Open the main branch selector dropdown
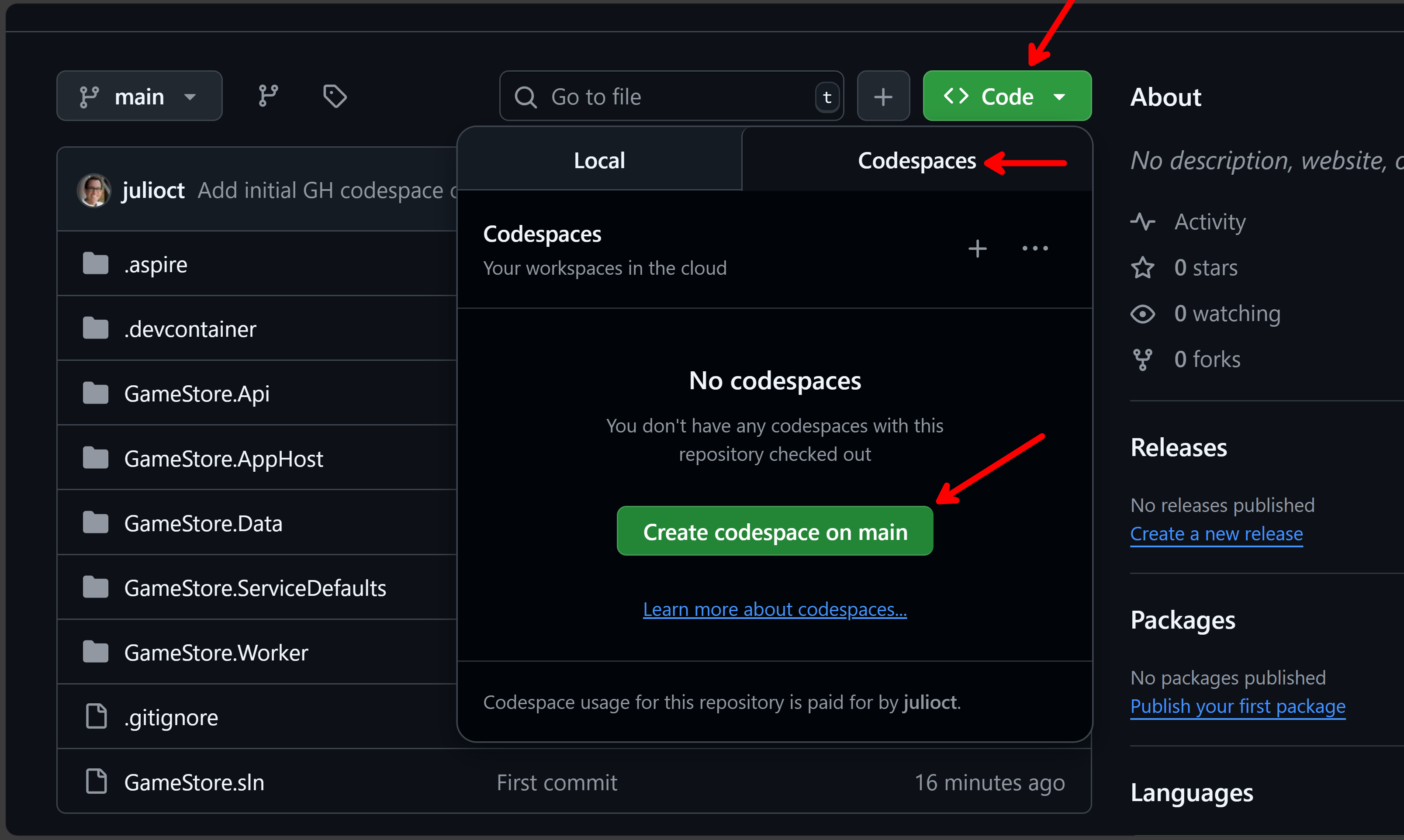 click(139, 96)
